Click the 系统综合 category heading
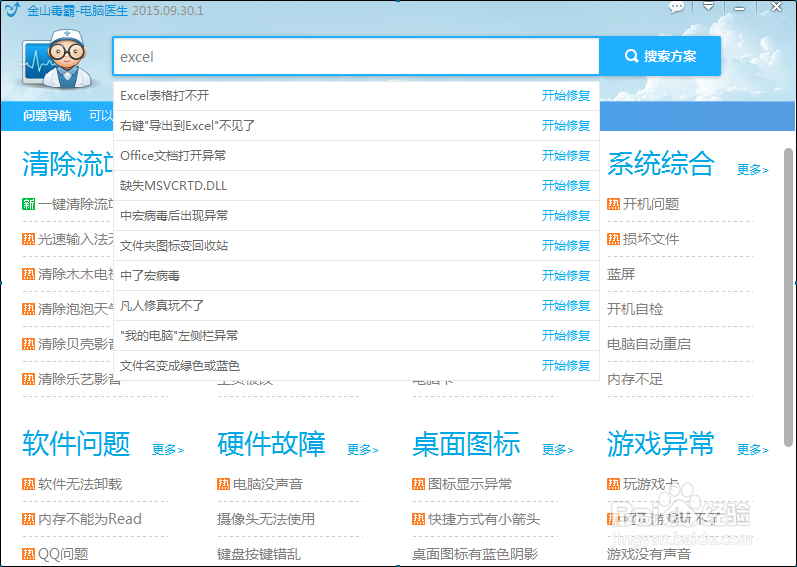The width and height of the screenshot is (797, 567). pos(661,164)
